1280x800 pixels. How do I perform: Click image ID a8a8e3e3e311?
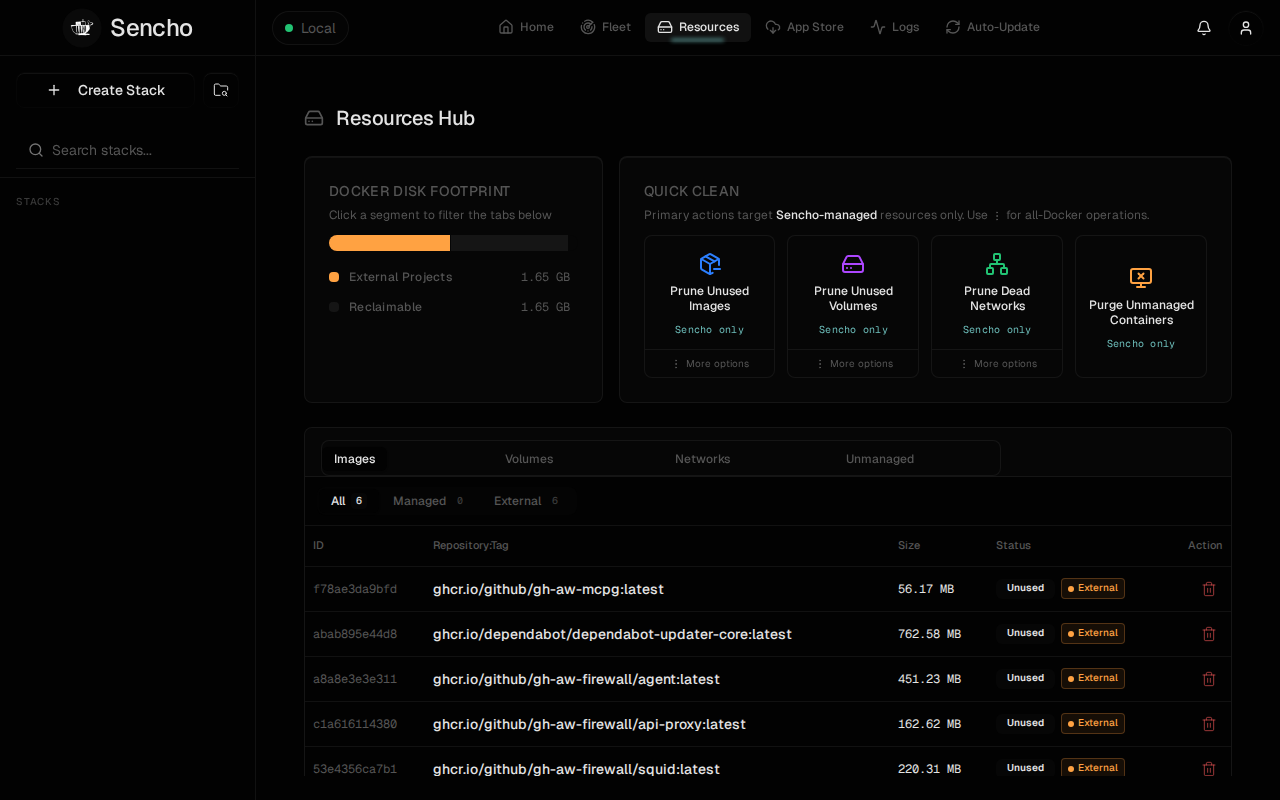pyautogui.click(x=355, y=679)
